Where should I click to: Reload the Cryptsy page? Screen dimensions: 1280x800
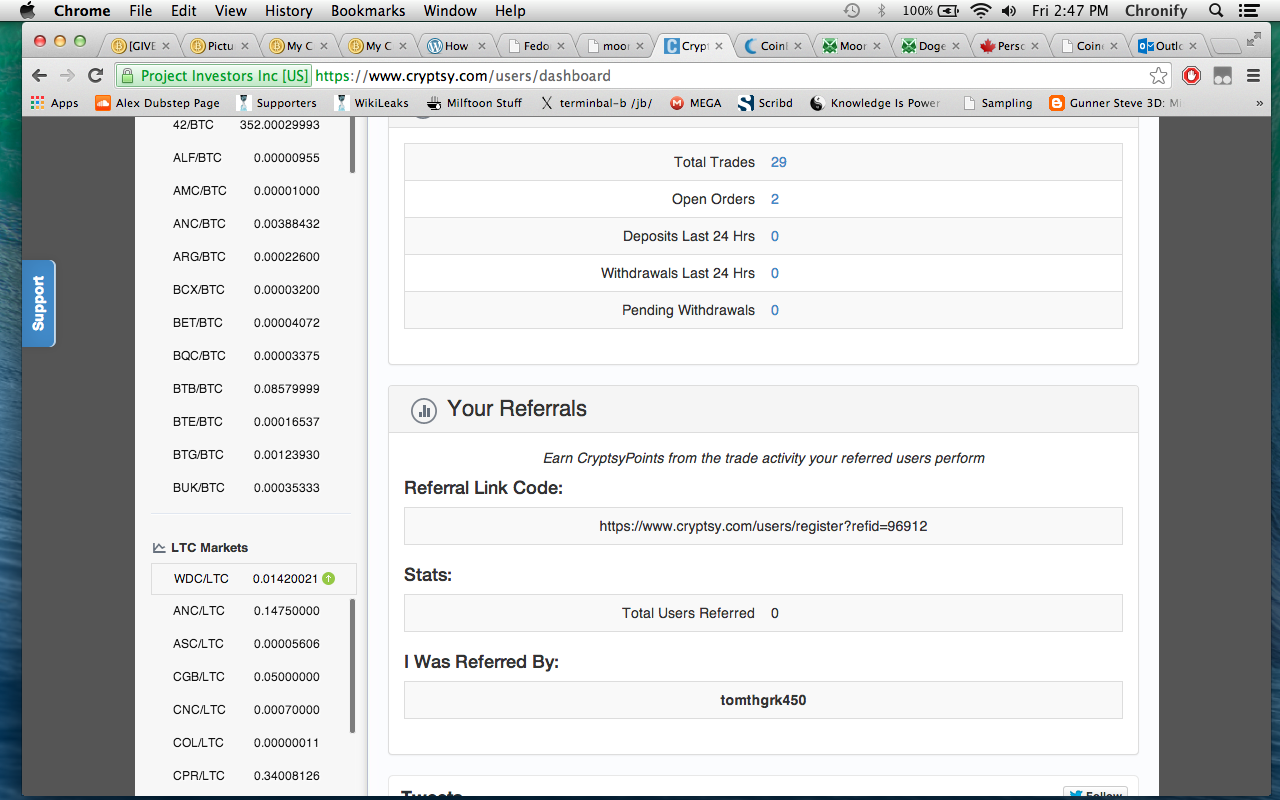coord(95,76)
